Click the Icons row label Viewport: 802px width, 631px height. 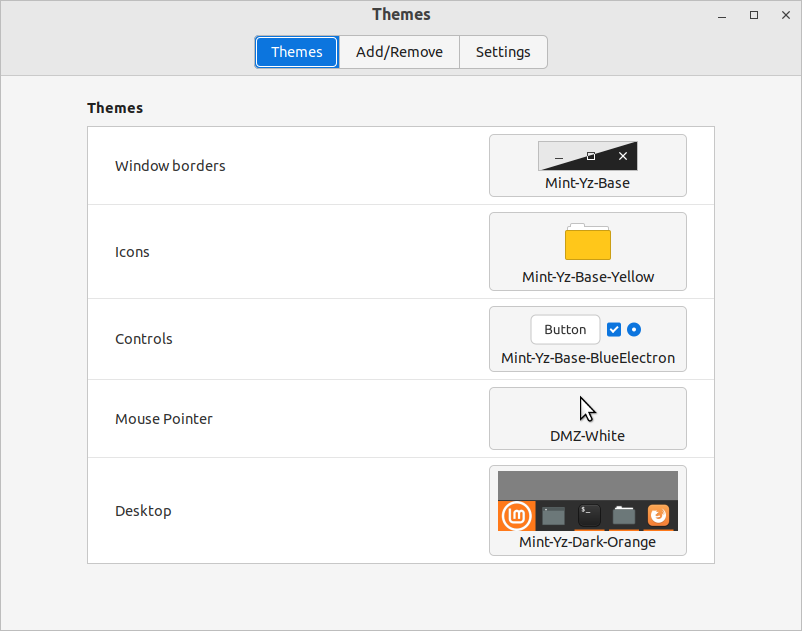coord(132,252)
